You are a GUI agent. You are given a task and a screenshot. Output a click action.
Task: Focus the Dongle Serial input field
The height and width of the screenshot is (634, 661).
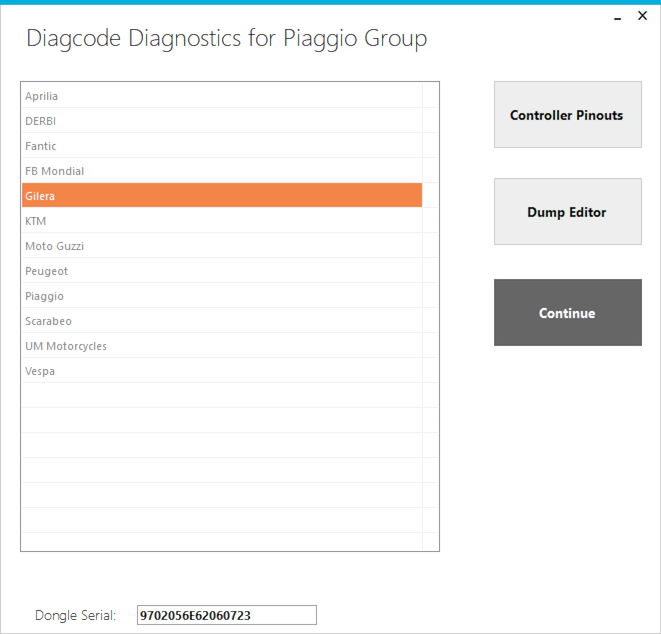227,615
